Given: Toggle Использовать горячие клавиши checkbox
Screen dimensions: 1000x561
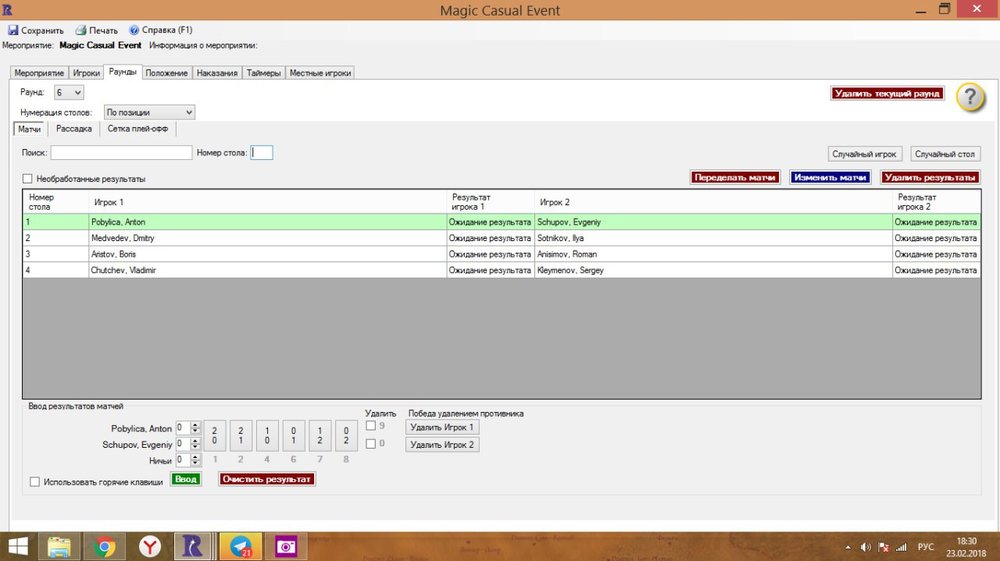Looking at the screenshot, I should [x=35, y=482].
